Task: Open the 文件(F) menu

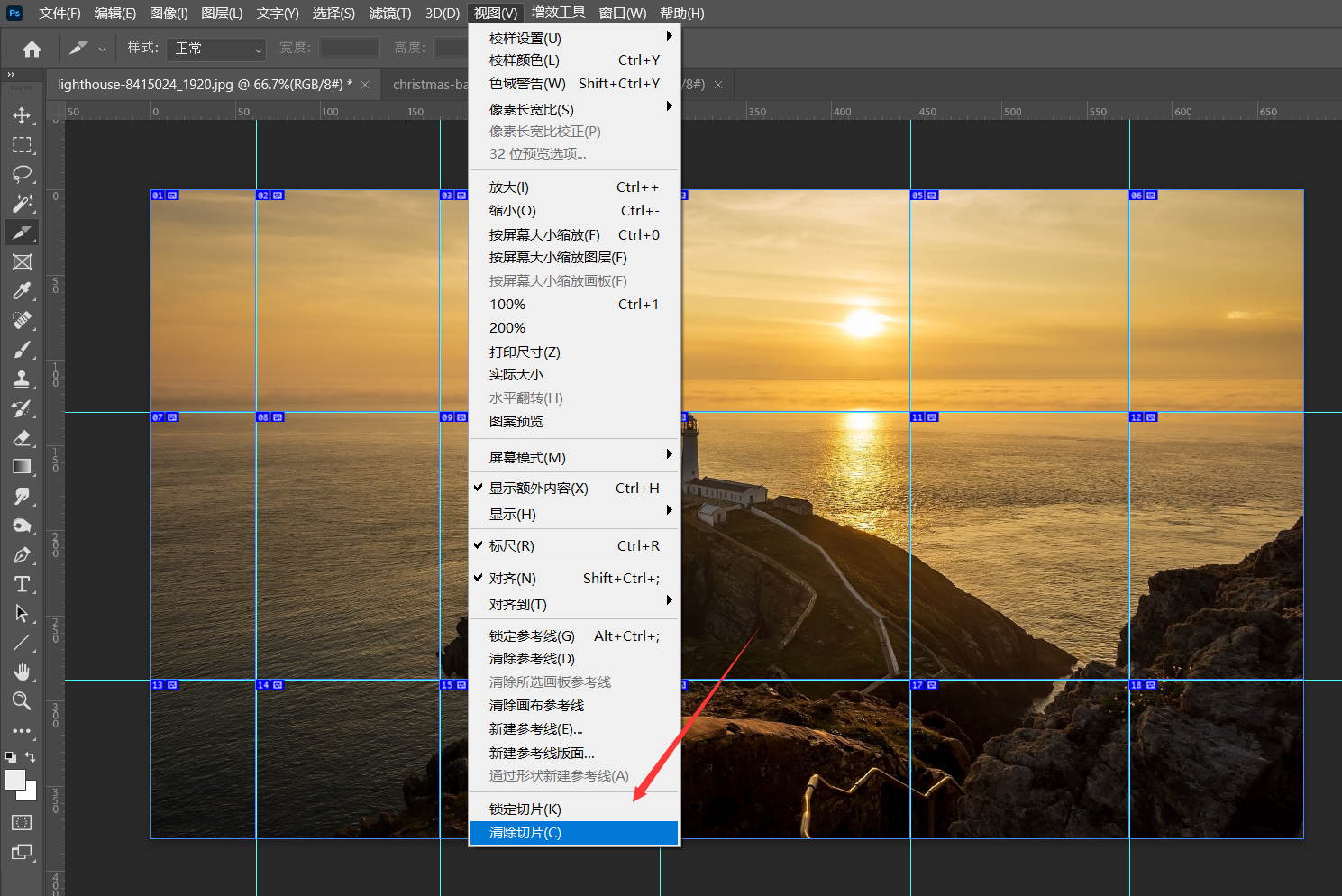Action: pyautogui.click(x=59, y=14)
